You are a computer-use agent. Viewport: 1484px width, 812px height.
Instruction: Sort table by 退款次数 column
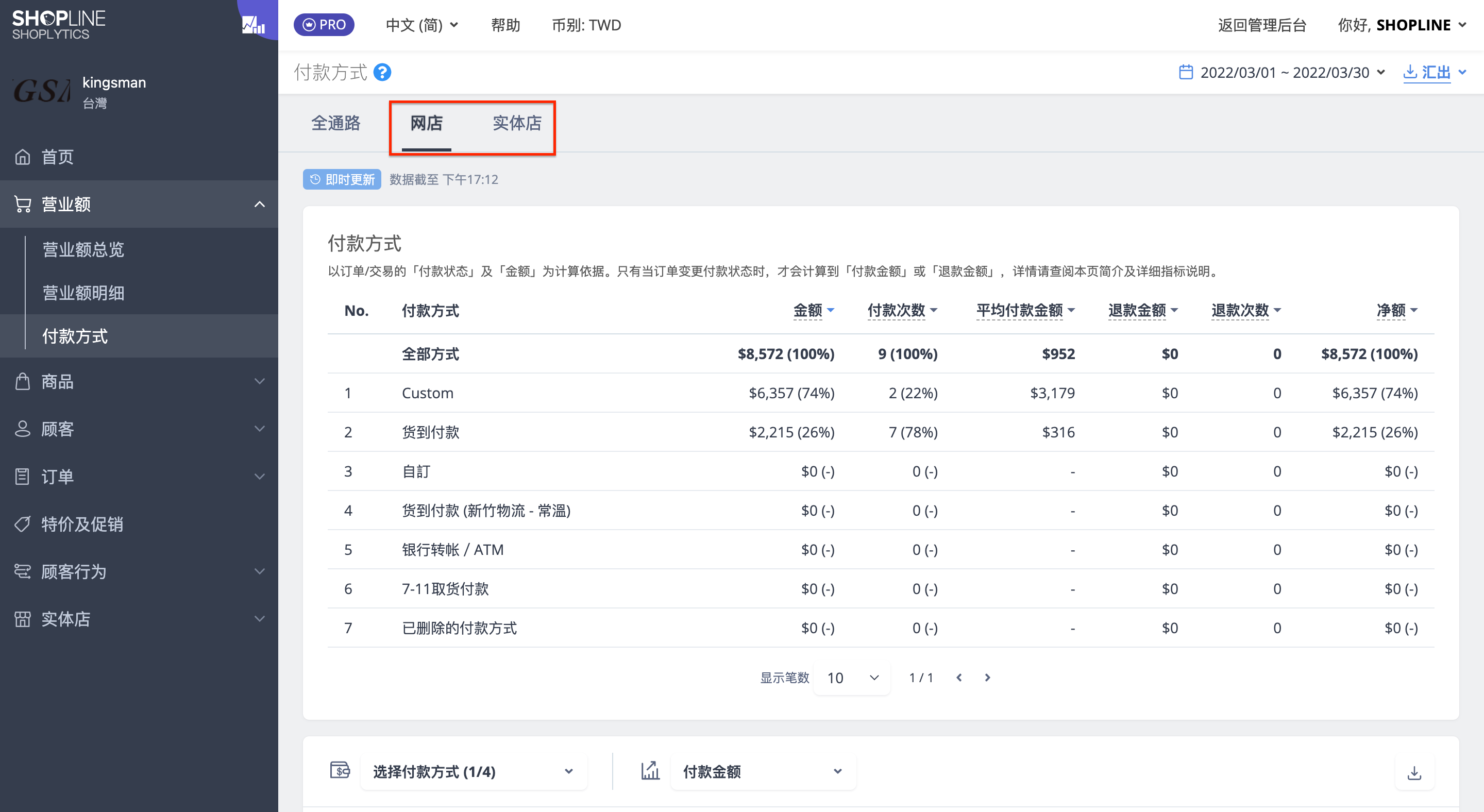(1246, 310)
